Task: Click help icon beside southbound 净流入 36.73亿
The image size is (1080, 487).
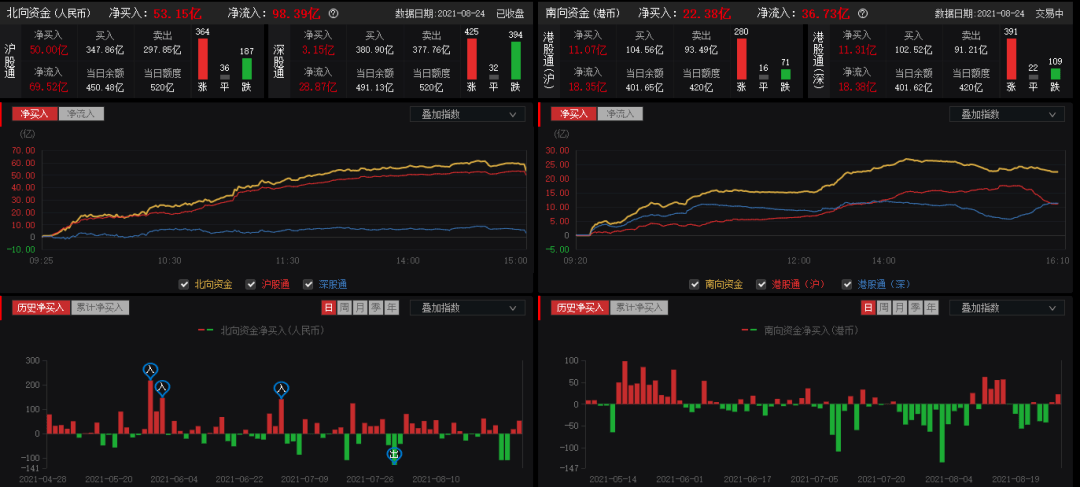Action: point(870,14)
